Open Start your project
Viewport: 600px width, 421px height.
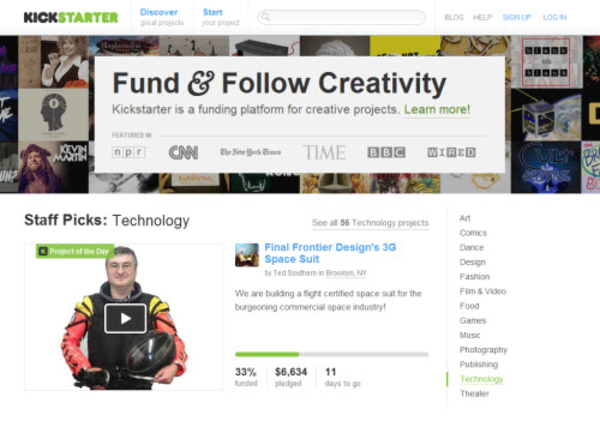click(220, 17)
